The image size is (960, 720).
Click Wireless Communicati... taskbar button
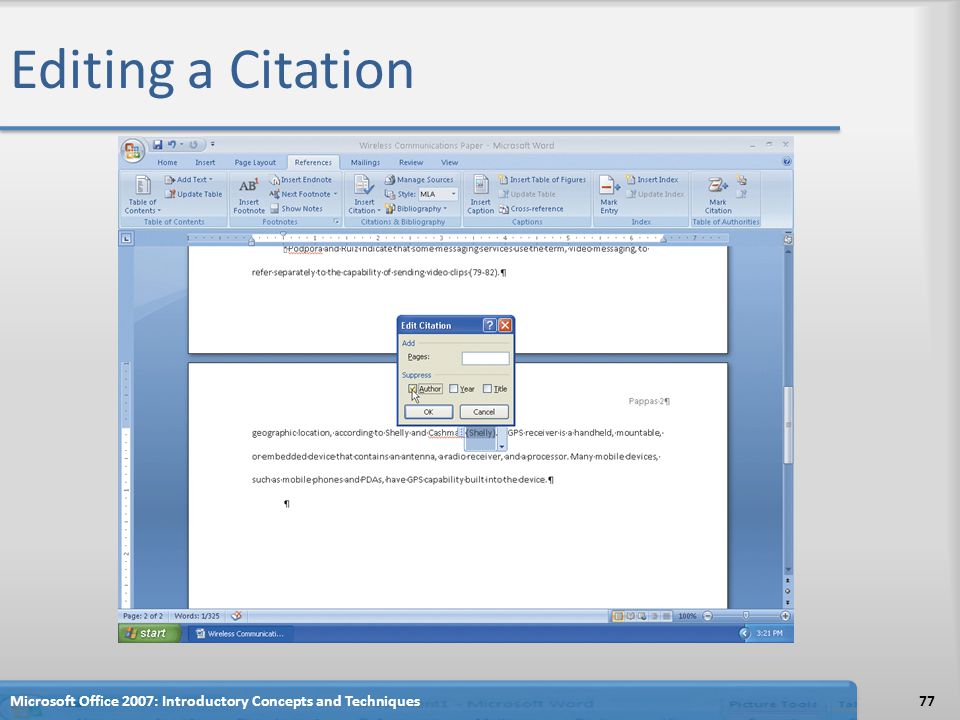point(241,634)
